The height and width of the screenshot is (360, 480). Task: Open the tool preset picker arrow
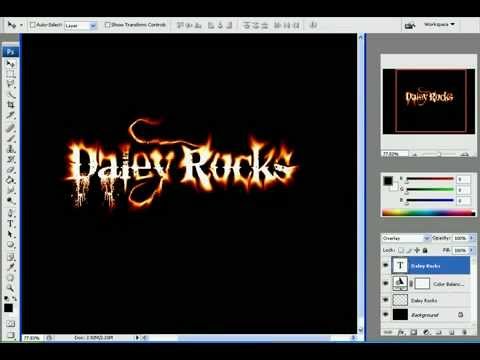[x=21, y=25]
